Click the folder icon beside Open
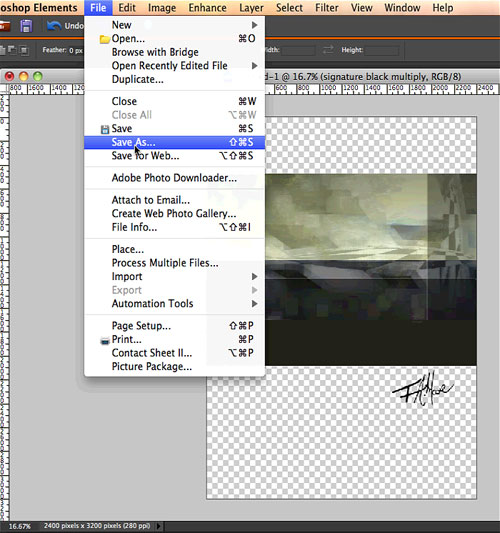The width and height of the screenshot is (500, 533). (x=105, y=39)
